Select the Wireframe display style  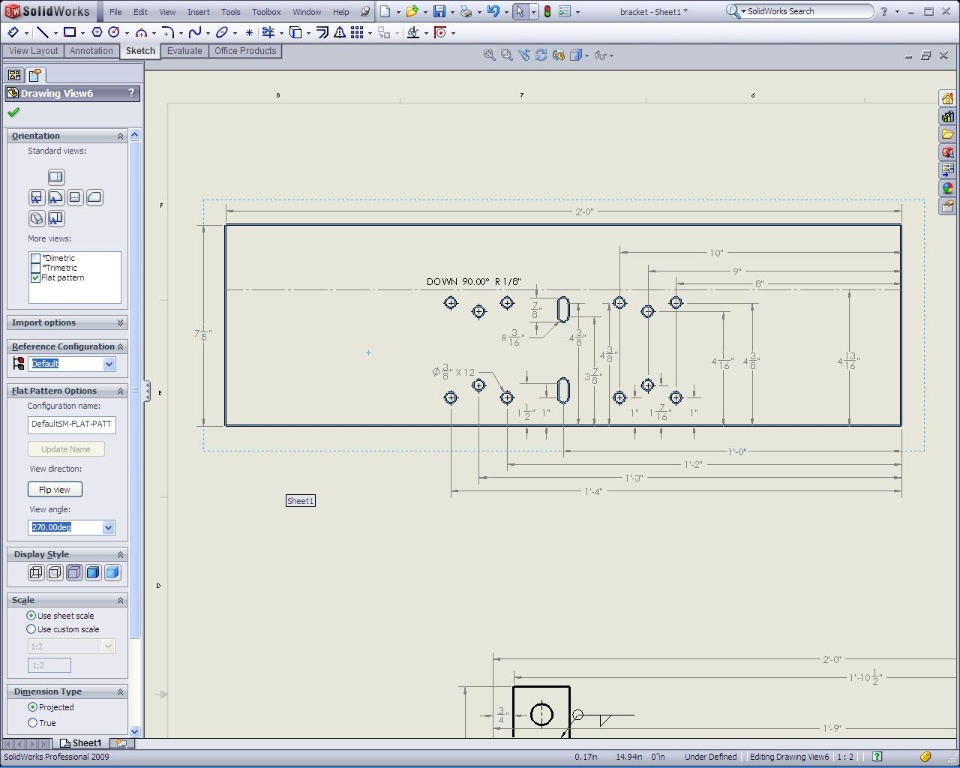pyautogui.click(x=36, y=573)
